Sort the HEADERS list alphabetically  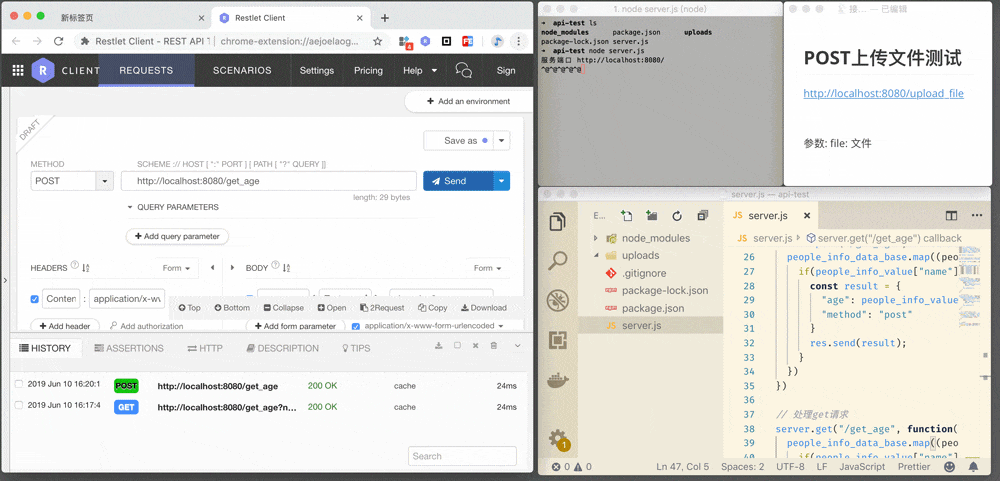tap(87, 268)
